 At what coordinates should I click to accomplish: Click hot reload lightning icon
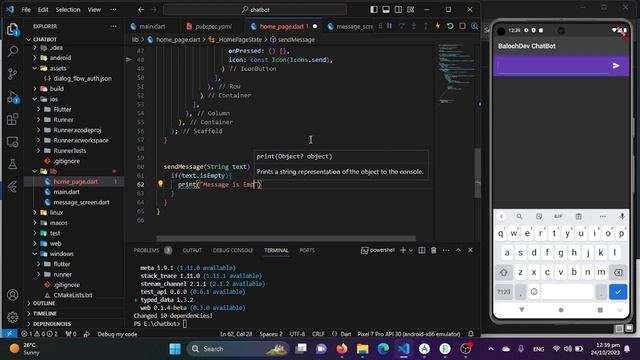click(x=438, y=26)
